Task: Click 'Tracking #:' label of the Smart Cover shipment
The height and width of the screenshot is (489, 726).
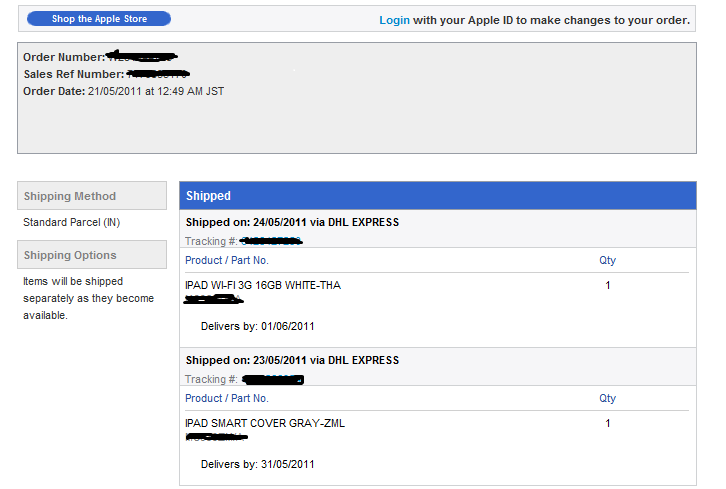Action: point(211,379)
